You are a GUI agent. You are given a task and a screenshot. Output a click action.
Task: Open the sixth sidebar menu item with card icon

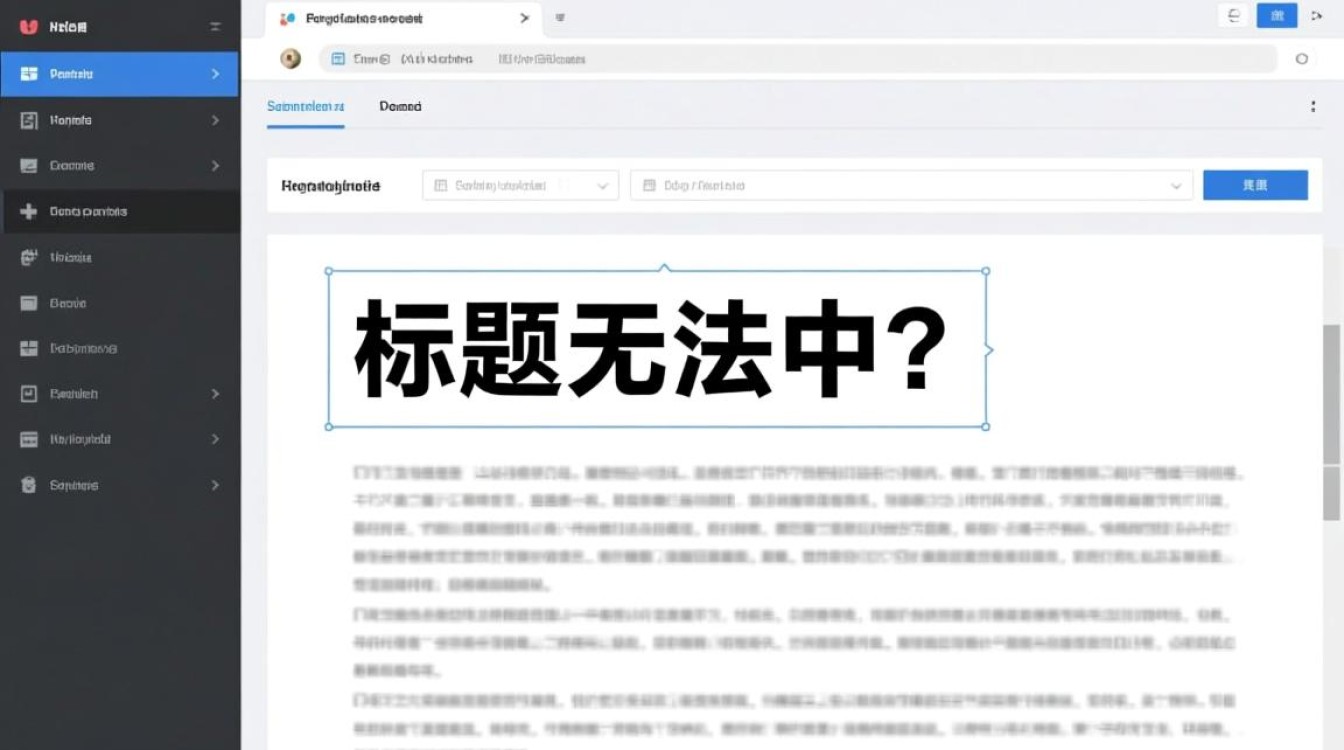120,303
